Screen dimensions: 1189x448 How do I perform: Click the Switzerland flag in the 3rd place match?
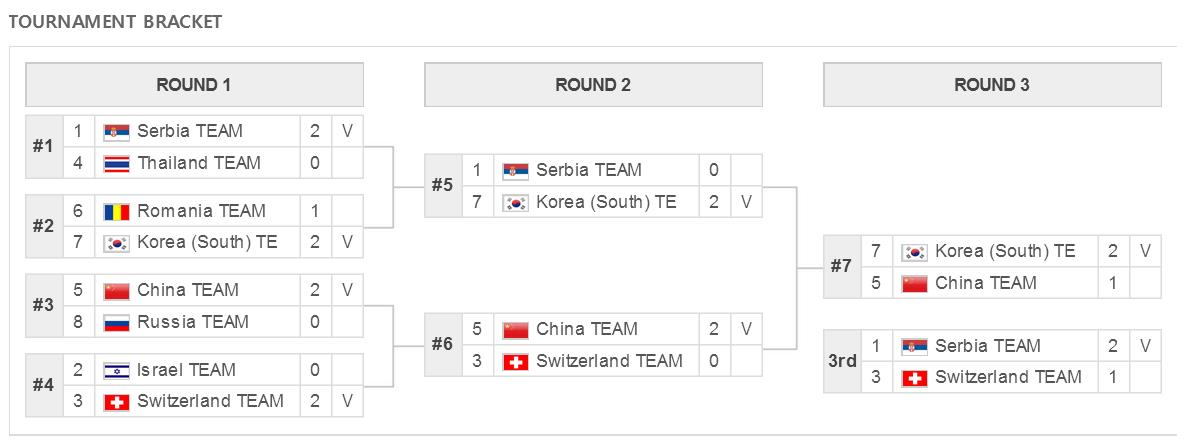[x=914, y=378]
